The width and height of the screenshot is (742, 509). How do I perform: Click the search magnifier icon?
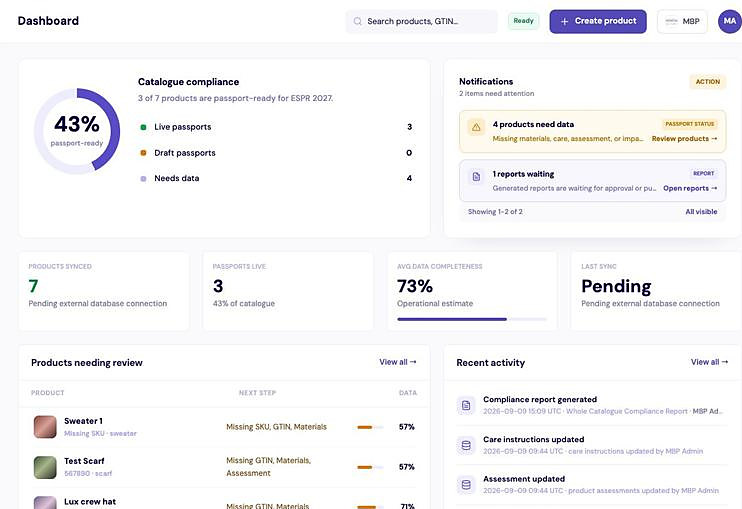pyautogui.click(x=358, y=21)
